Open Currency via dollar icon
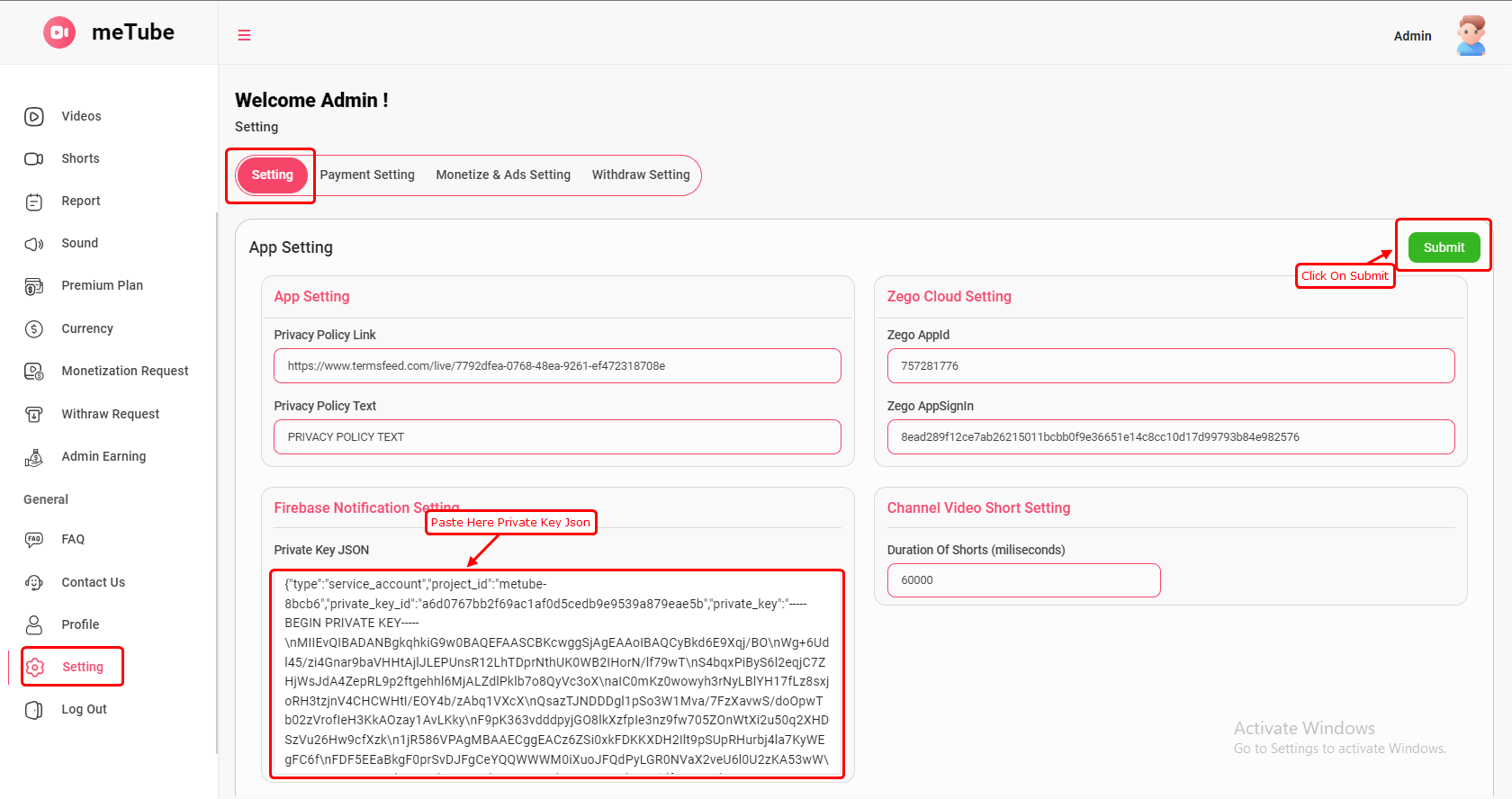1512x799 pixels. pos(34,328)
